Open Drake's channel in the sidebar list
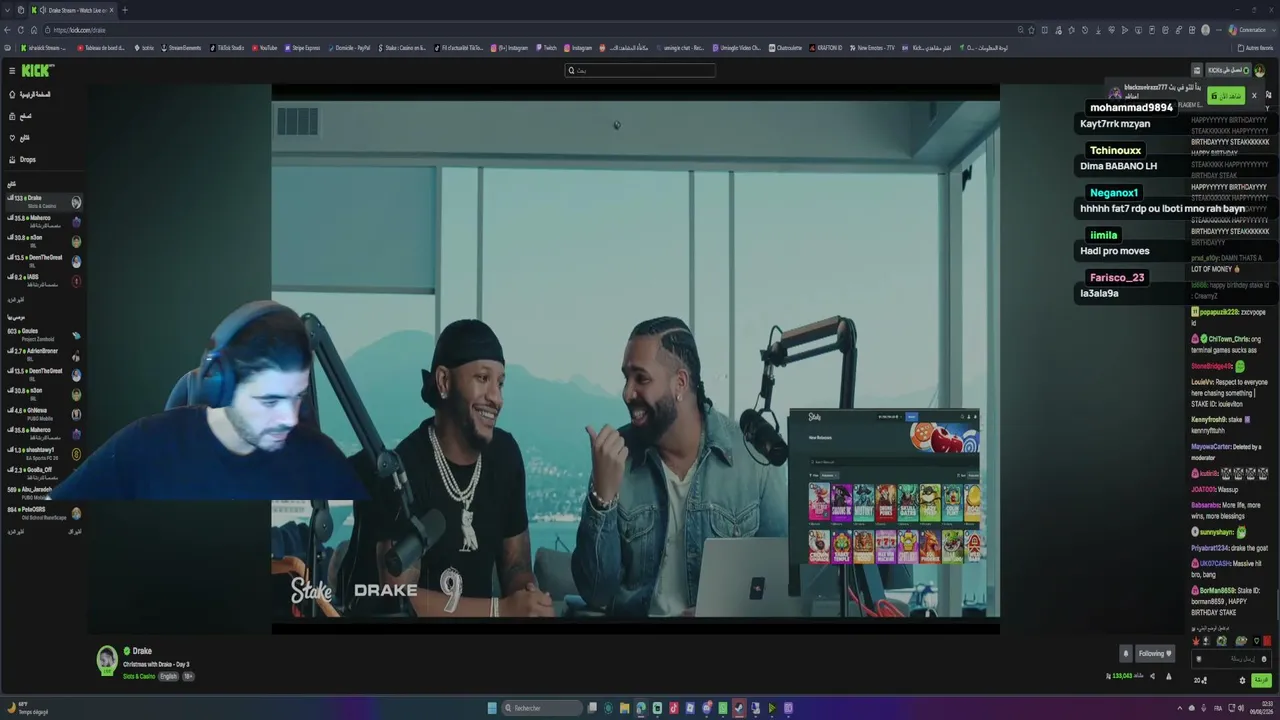This screenshot has width=1280, height=720. pos(44,201)
